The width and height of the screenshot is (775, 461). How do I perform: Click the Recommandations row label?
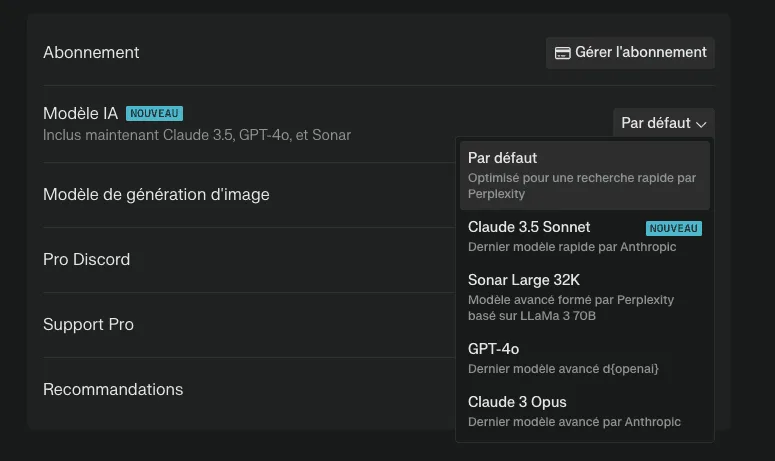(x=113, y=389)
